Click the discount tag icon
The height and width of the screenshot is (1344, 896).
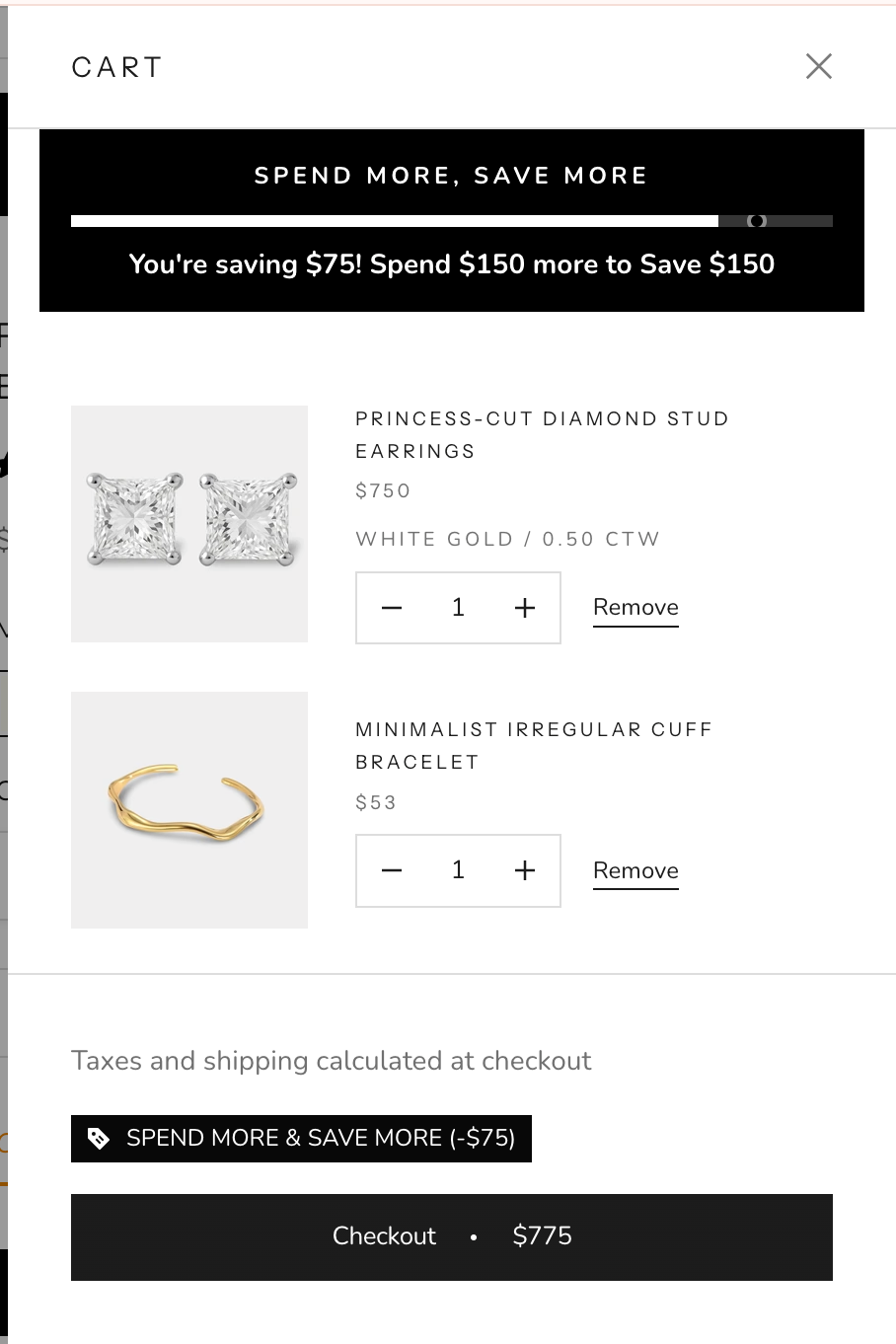(x=99, y=1139)
